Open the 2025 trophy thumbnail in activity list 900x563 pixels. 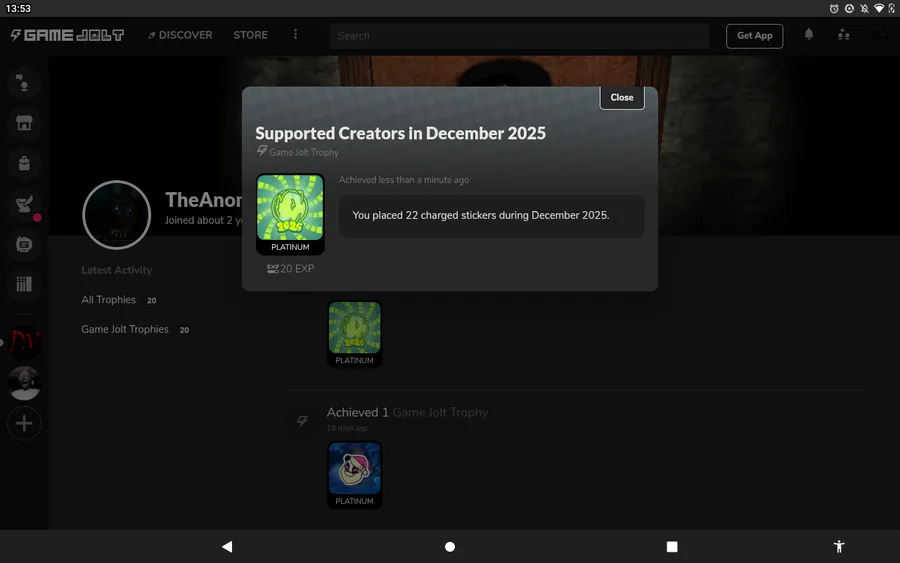coord(354,334)
